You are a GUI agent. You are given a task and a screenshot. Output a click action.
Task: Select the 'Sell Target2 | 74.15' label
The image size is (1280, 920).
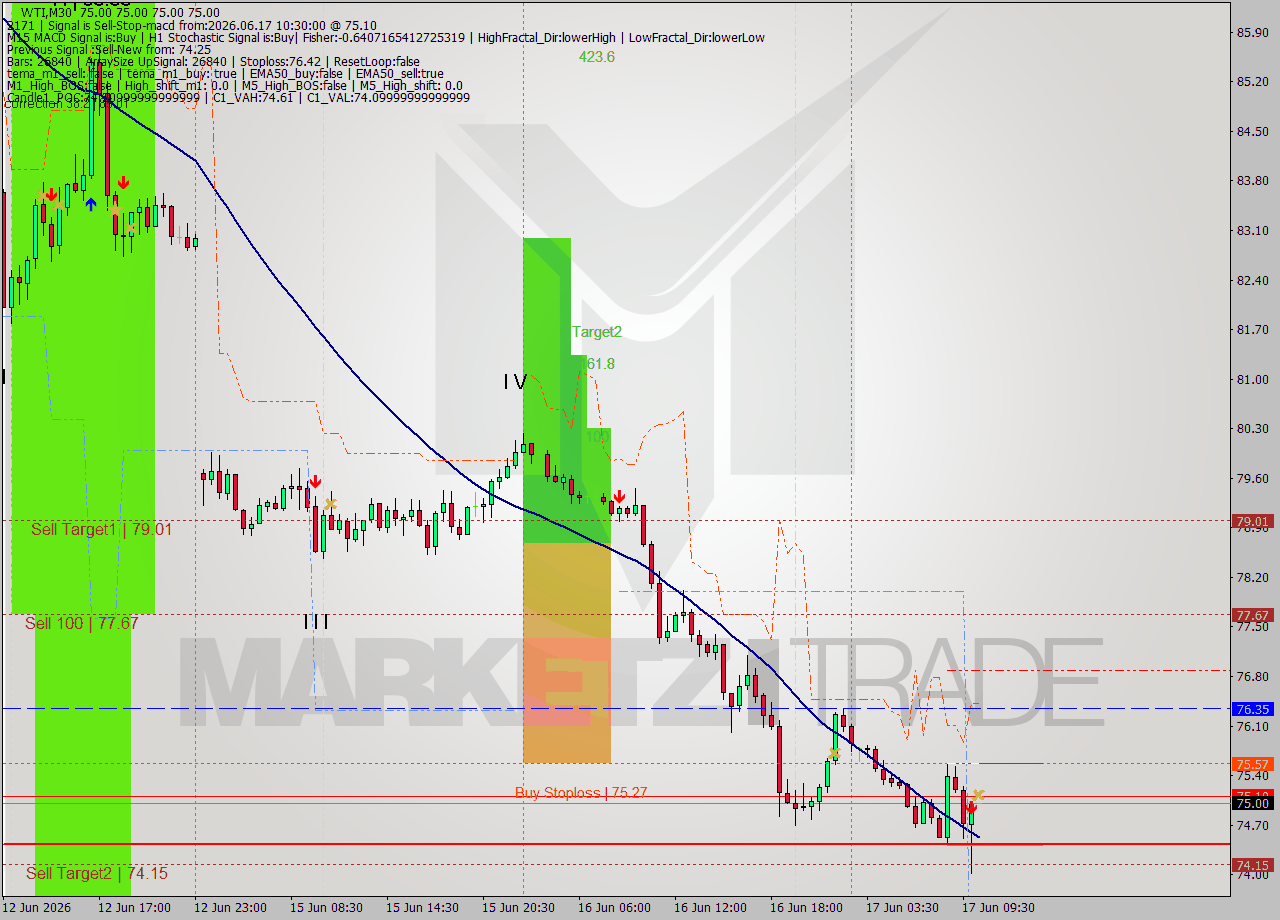(97, 873)
